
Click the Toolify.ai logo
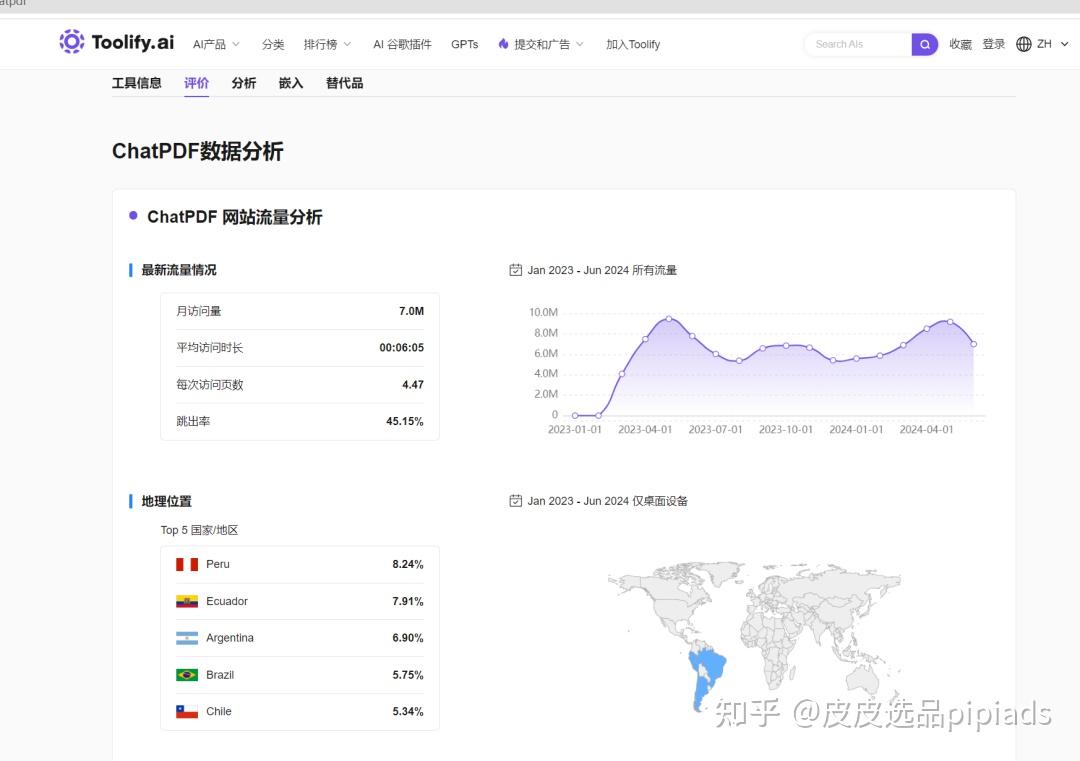click(x=116, y=42)
